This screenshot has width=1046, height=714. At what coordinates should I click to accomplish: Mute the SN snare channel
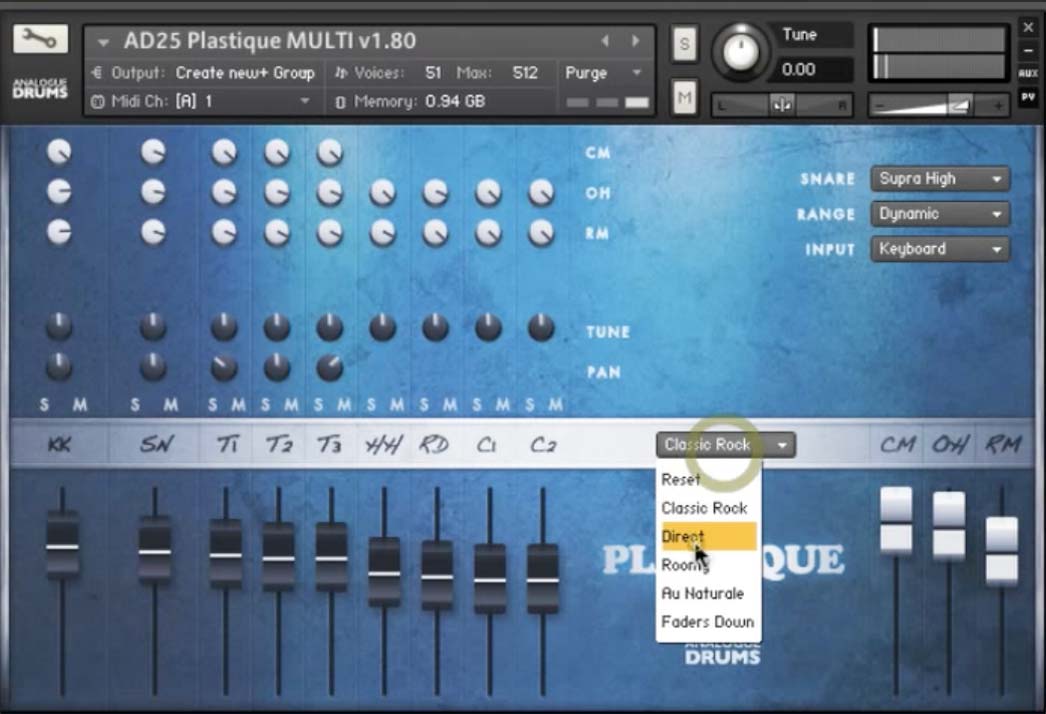click(x=171, y=404)
